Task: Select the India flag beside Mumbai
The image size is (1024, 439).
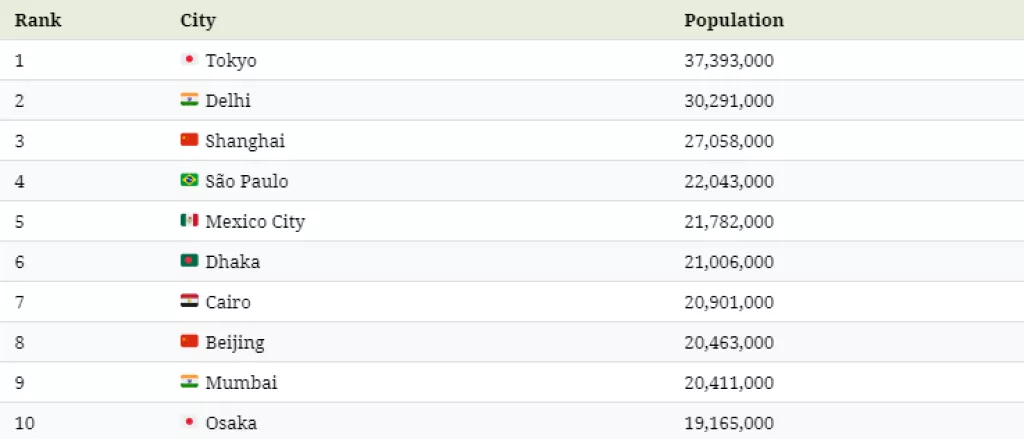Action: click(189, 382)
